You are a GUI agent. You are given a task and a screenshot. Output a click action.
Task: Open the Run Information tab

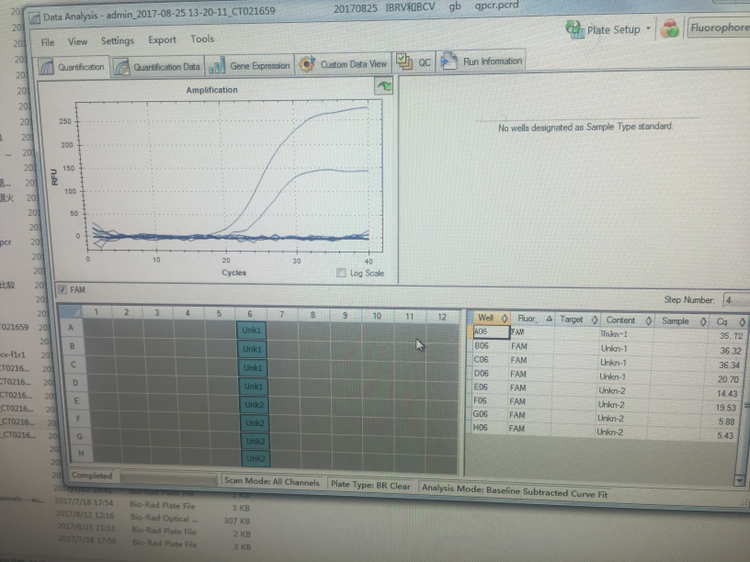coord(481,61)
